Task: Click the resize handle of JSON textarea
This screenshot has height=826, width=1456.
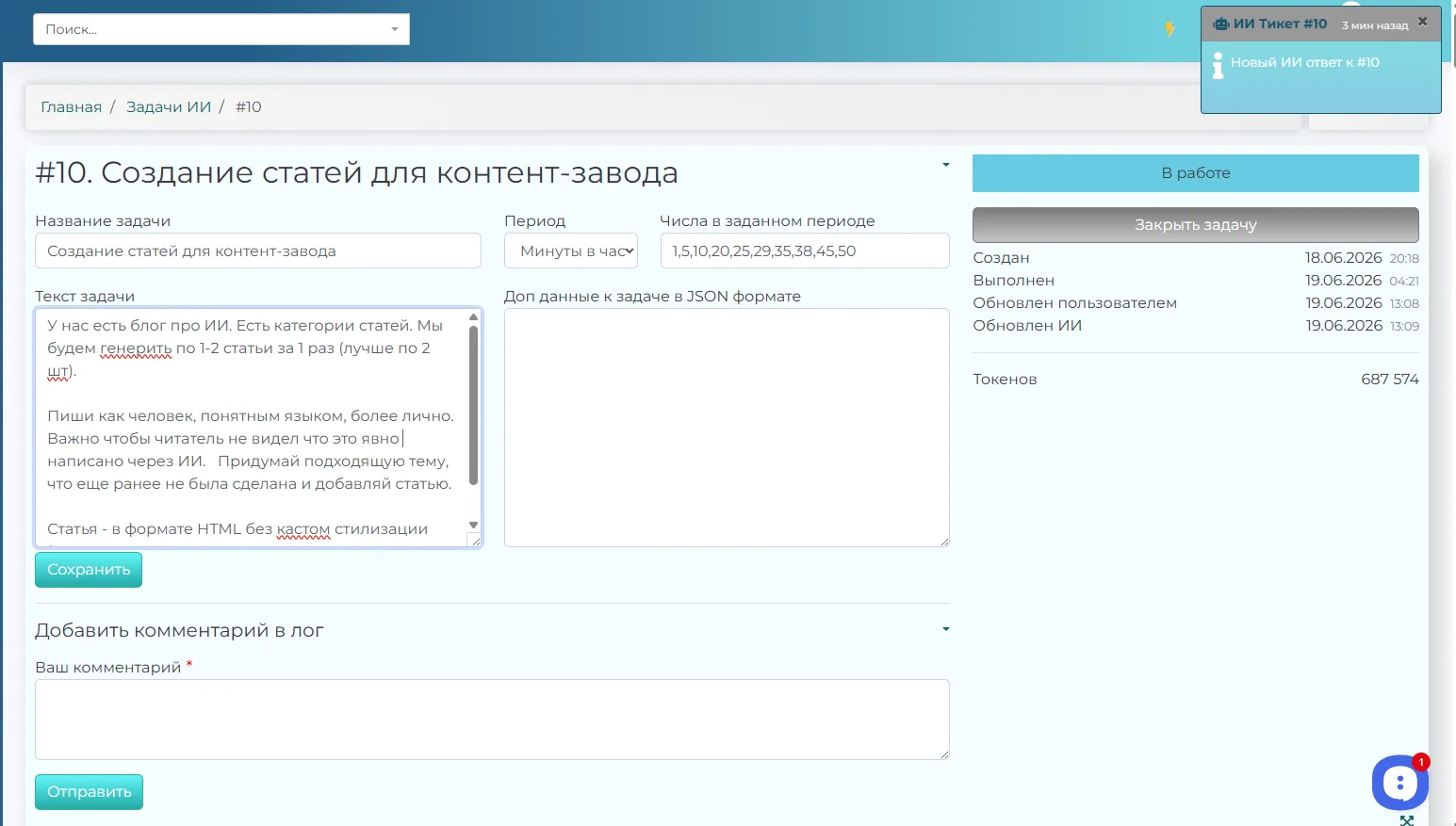Action: click(x=944, y=542)
